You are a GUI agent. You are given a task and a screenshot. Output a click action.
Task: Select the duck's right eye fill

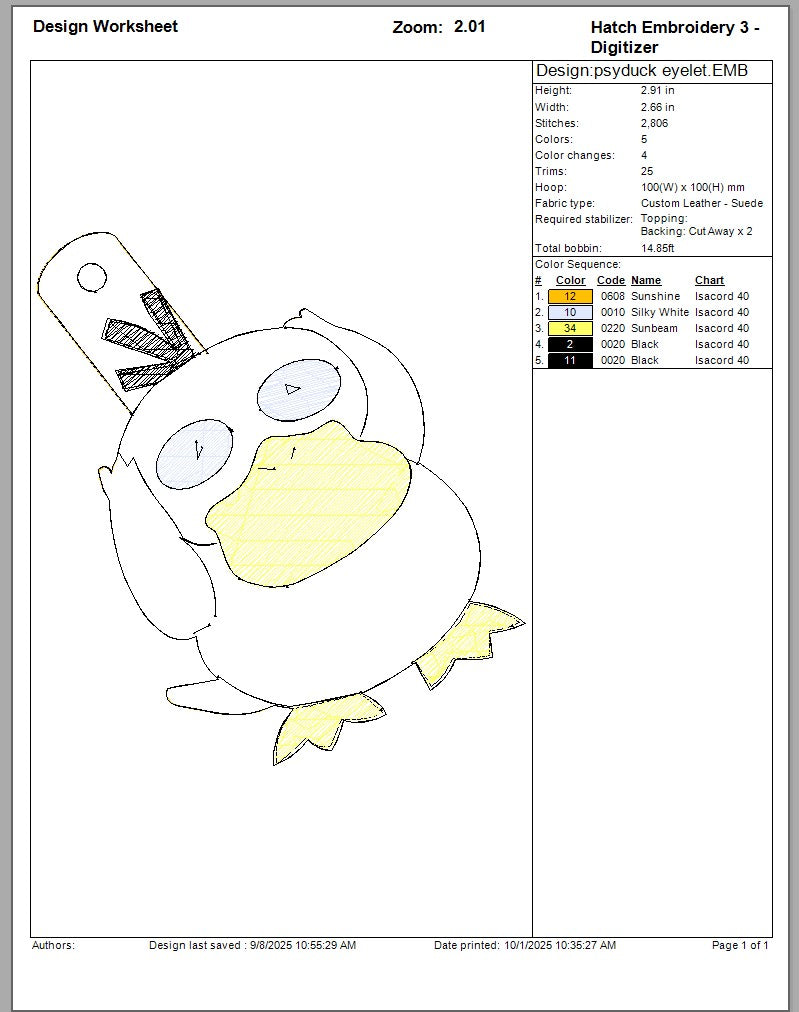pos(295,390)
